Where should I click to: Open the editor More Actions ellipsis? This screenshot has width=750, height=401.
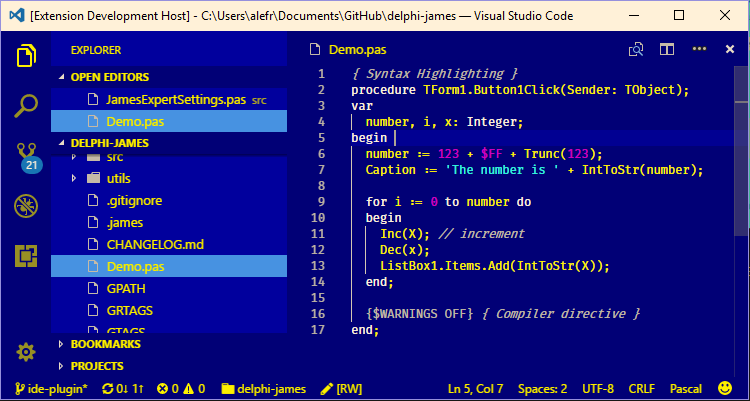point(699,49)
